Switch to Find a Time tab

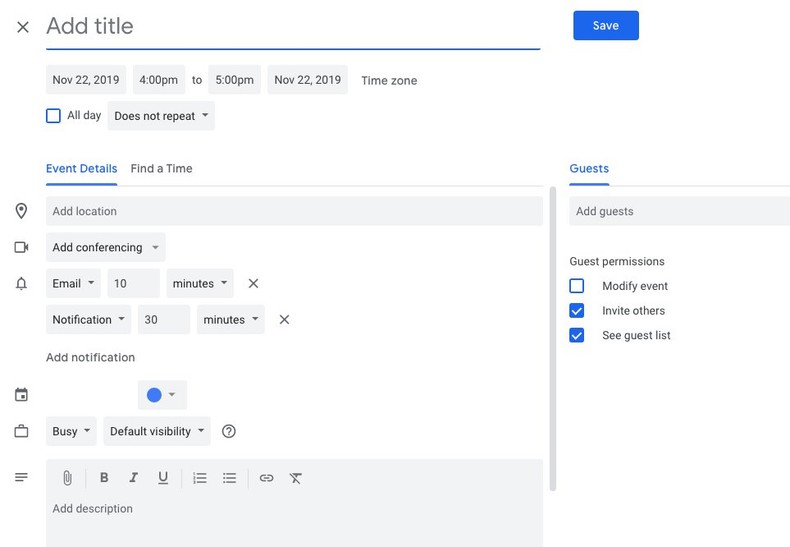point(161,169)
